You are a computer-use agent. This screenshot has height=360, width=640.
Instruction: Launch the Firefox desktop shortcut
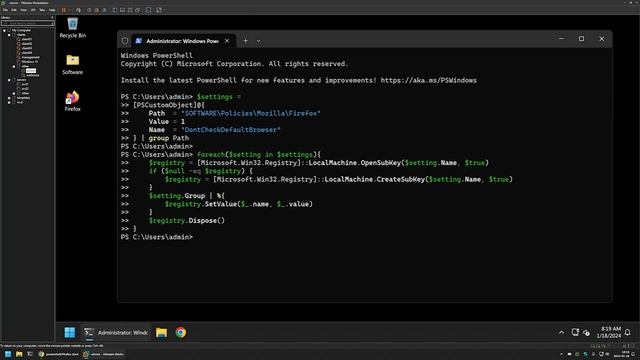[x=73, y=101]
